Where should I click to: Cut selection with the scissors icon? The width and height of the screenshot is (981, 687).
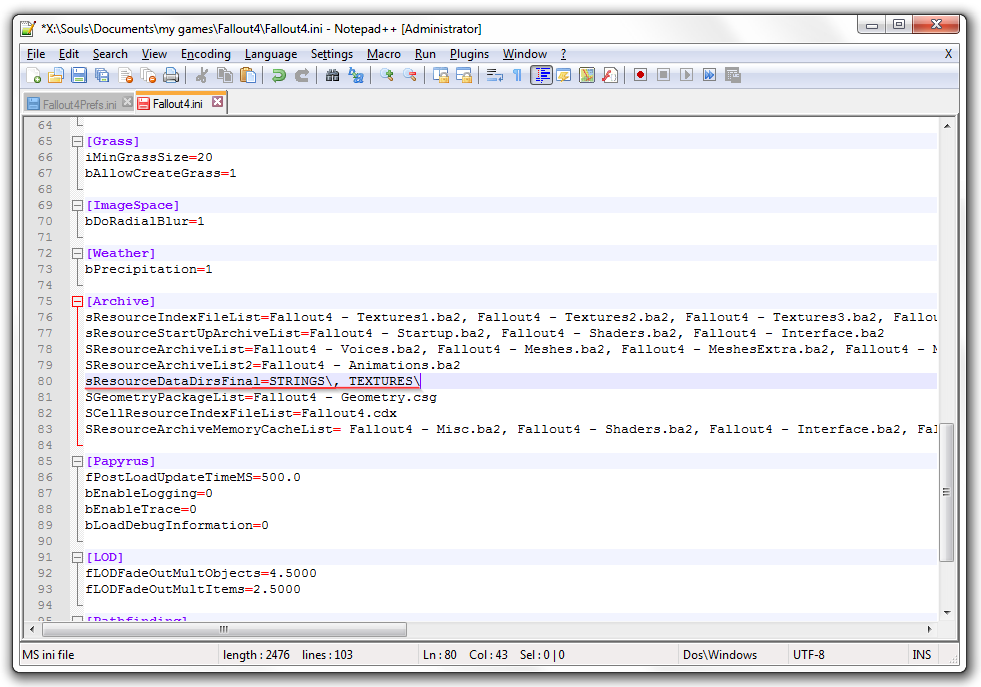(201, 76)
